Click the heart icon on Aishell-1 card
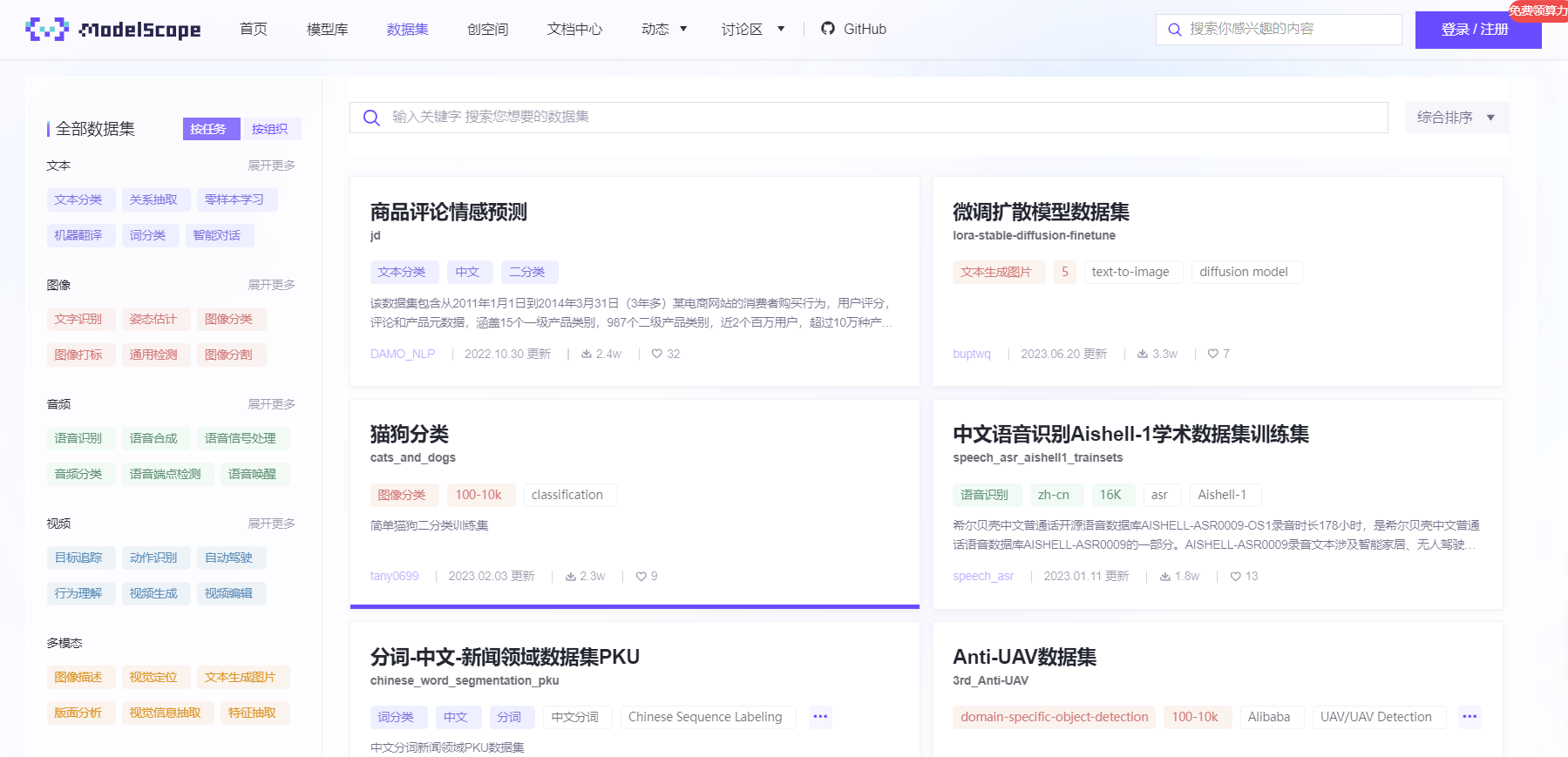The image size is (1568, 757). coord(1235,577)
